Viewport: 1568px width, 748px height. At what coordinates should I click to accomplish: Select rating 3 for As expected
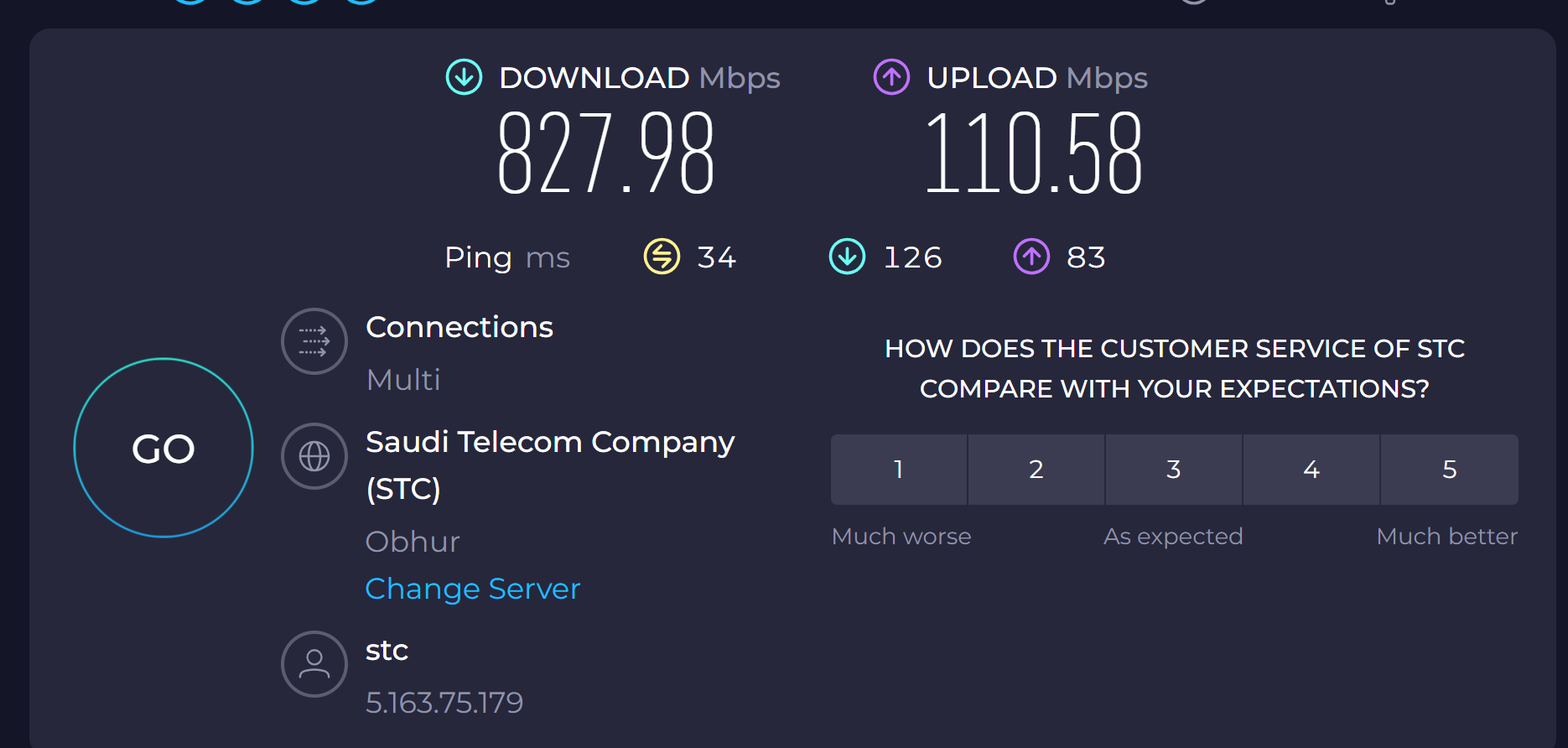pos(1173,470)
